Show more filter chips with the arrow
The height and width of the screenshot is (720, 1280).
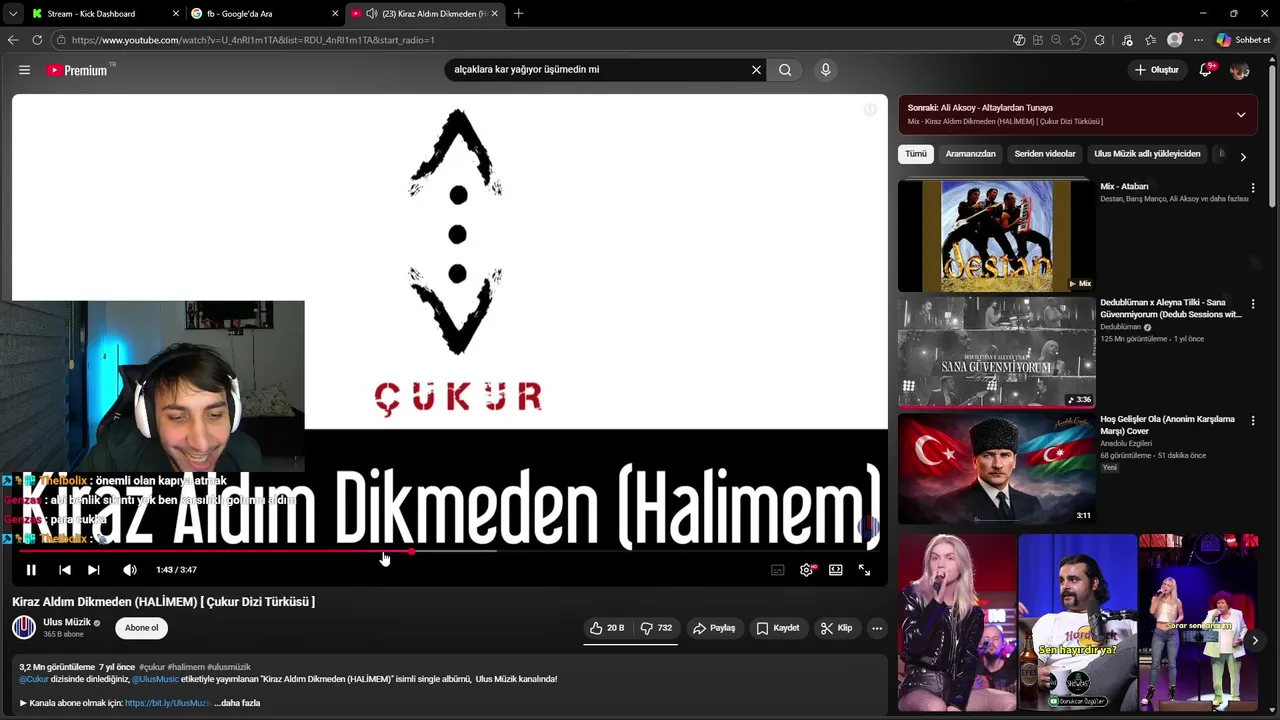1243,157
